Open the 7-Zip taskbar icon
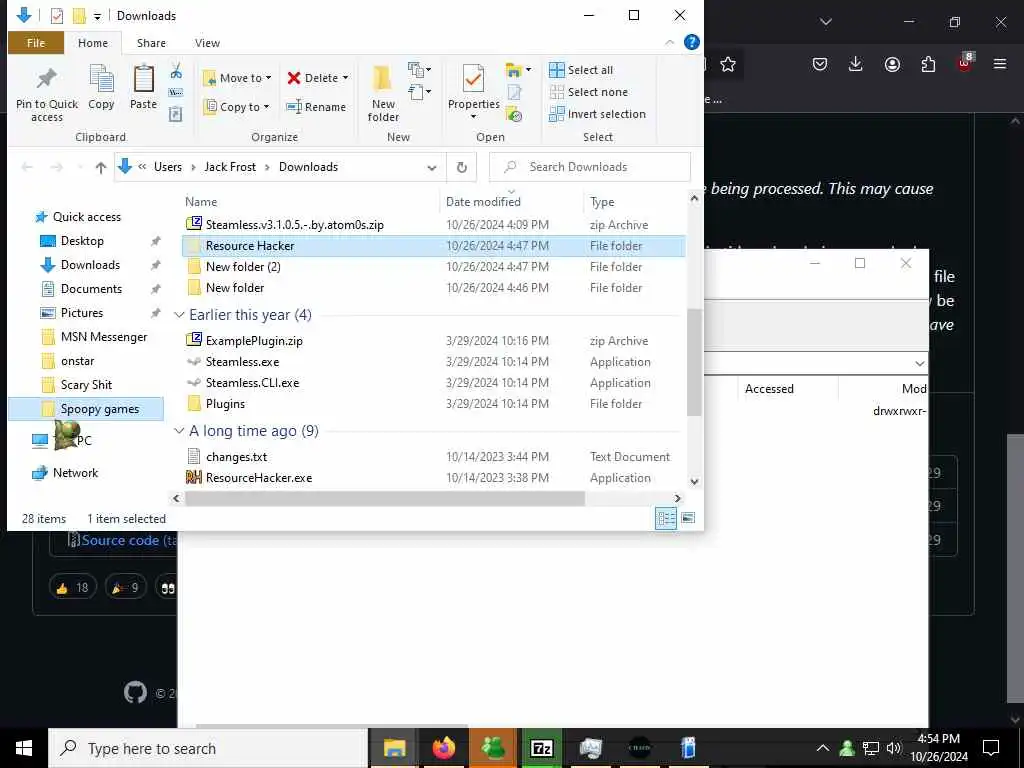 point(541,748)
